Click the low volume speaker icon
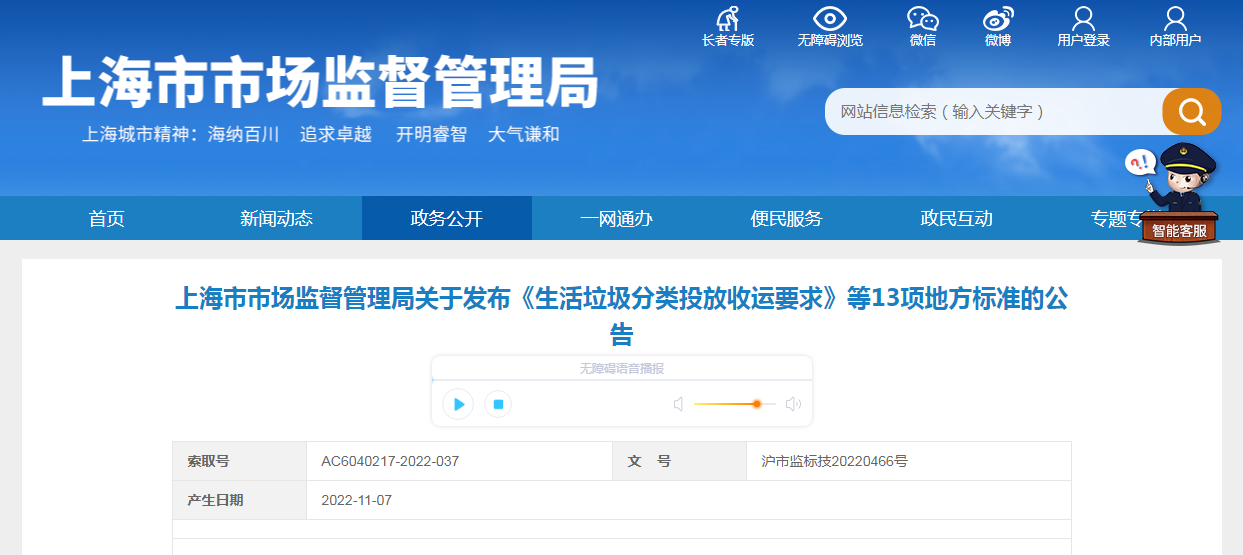The height and width of the screenshot is (555, 1243). coord(678,404)
